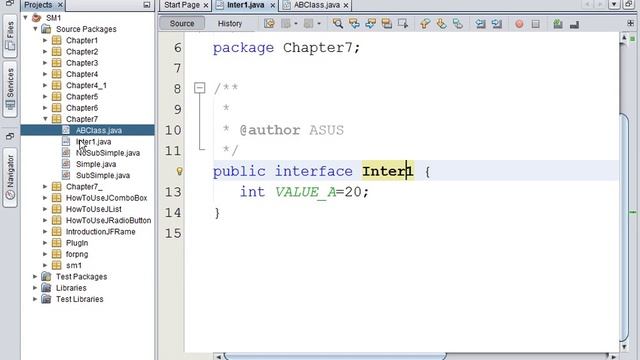
Task: Toggle Rectangular Selection icon
Action: point(403,24)
